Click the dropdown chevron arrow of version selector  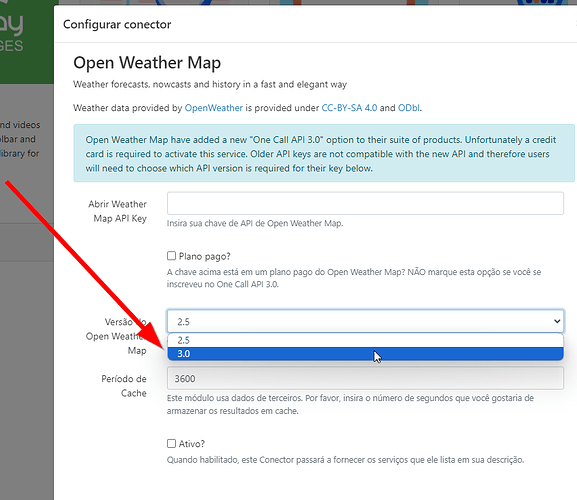pos(557,321)
